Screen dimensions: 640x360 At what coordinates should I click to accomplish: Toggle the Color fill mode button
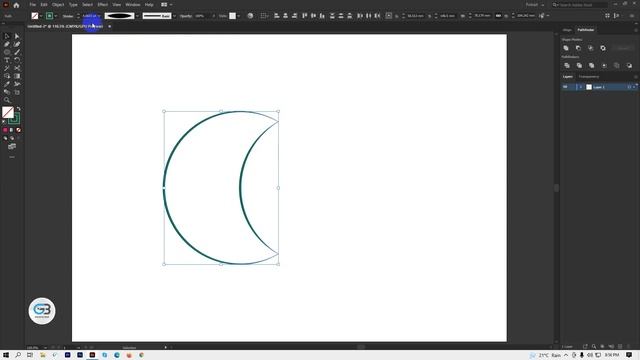pos(5,130)
